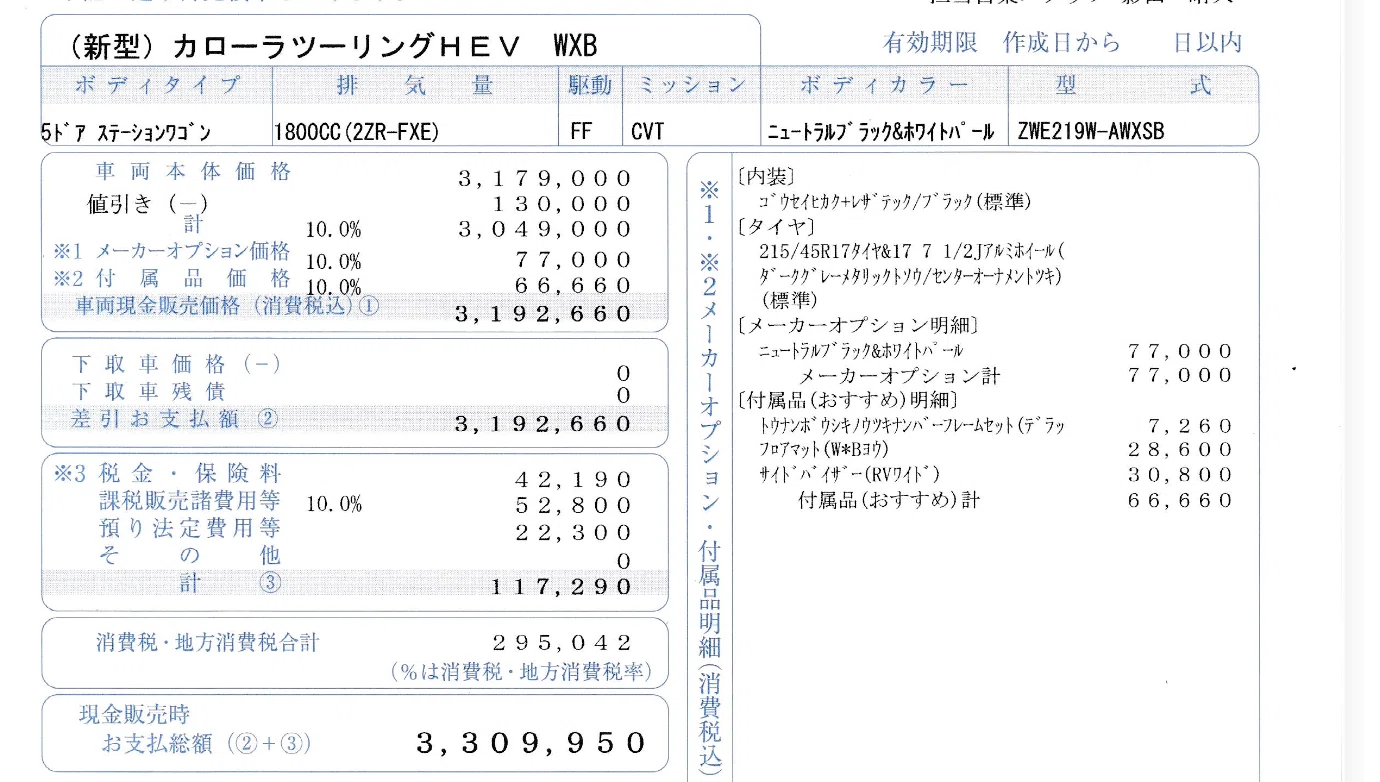
Task: Select the ゴウセイヒカク+レザテック/ブラック(標準) line
Action: (x=895, y=202)
